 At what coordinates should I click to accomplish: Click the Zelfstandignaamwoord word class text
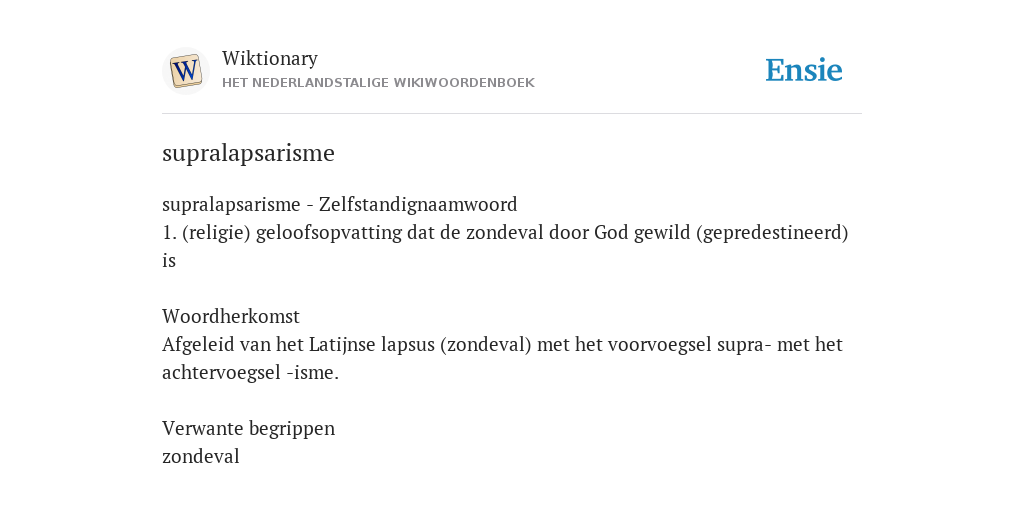(x=418, y=204)
